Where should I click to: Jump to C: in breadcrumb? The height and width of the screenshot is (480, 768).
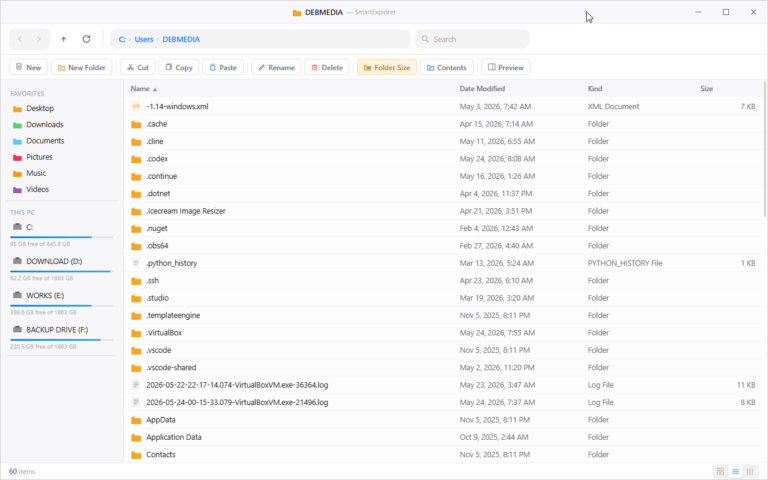point(122,39)
